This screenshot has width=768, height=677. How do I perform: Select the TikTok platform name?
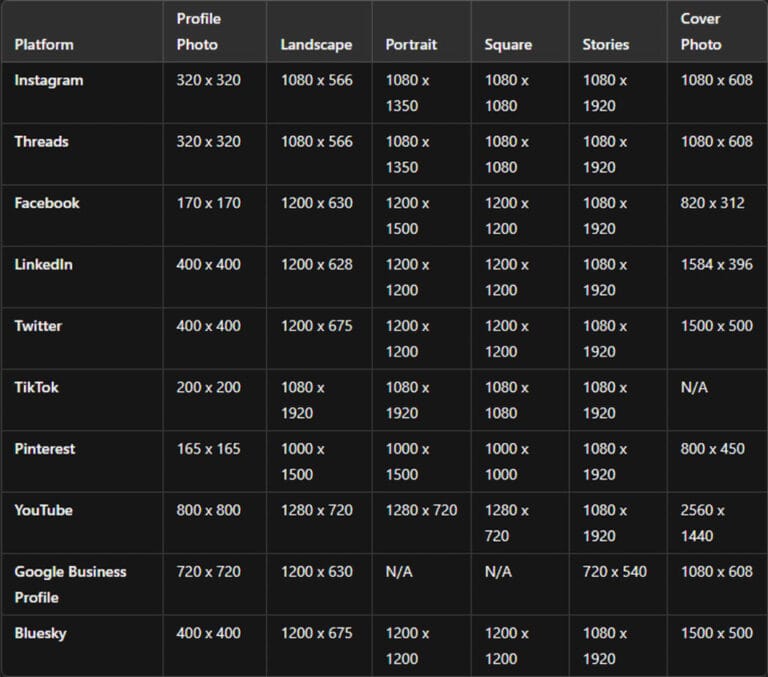point(37,387)
